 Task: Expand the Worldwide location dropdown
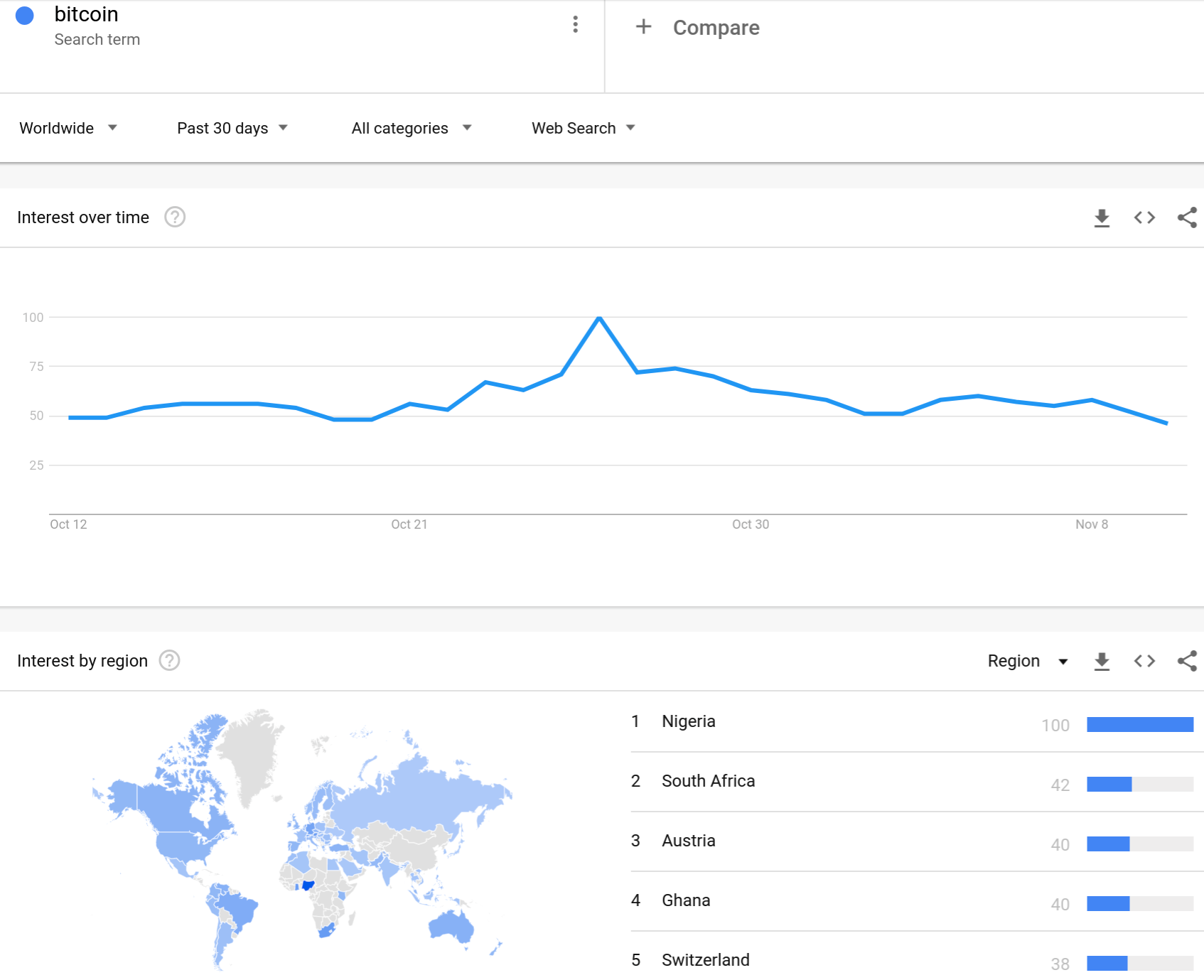pyautogui.click(x=68, y=128)
